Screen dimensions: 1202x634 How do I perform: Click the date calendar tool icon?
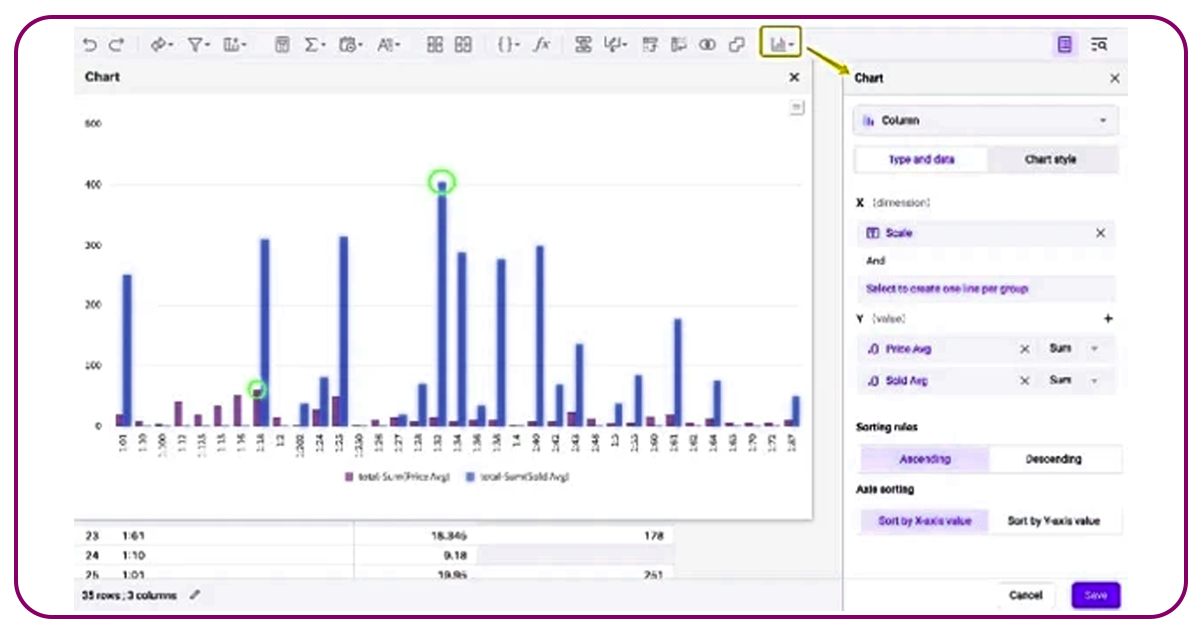(x=350, y=44)
